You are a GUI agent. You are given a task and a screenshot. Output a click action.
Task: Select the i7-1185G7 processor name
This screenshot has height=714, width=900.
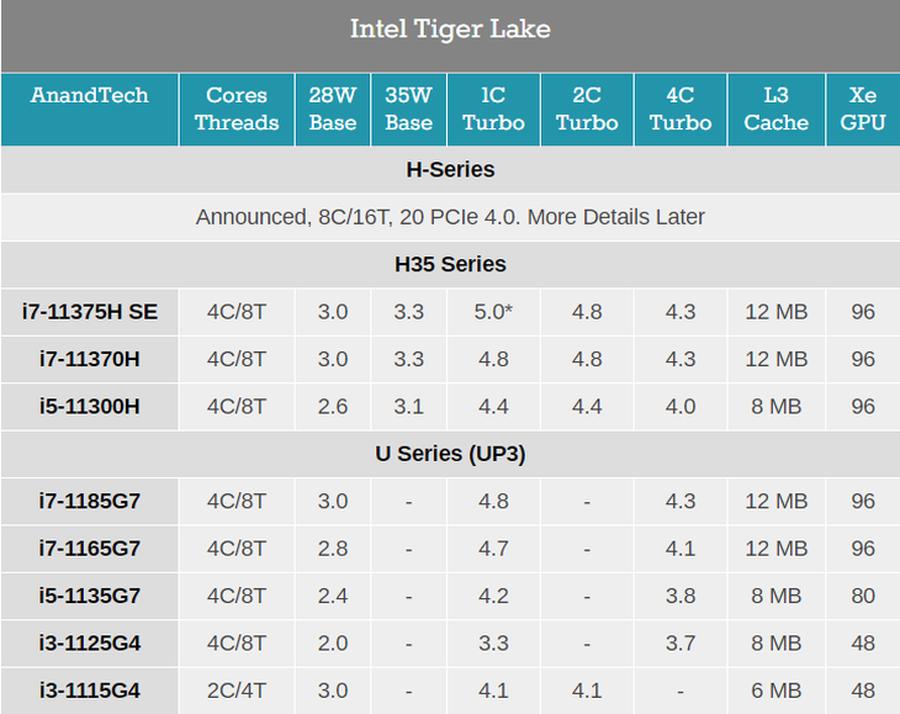(90, 501)
